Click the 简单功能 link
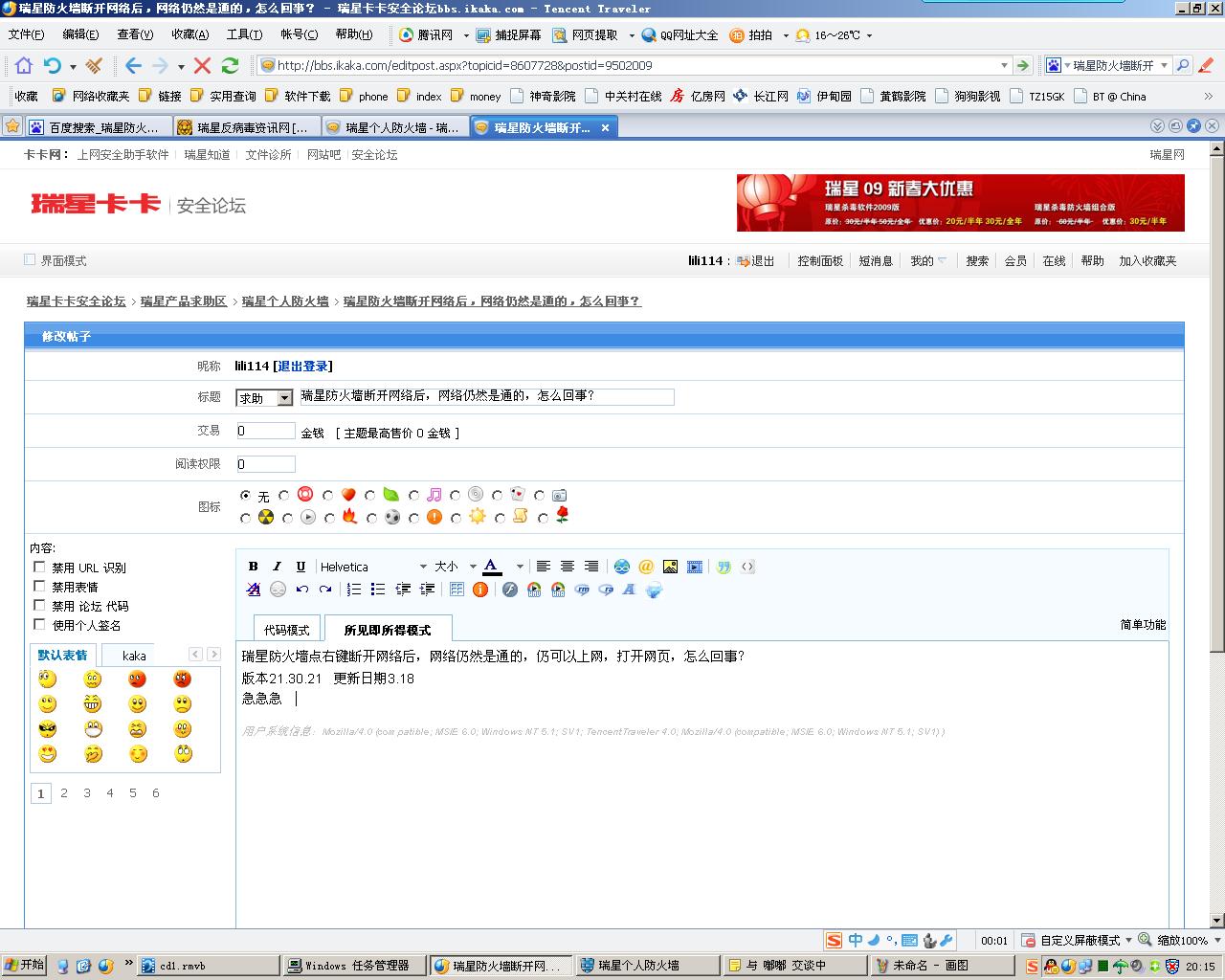Viewport: 1225px width, 980px height. [1143, 624]
